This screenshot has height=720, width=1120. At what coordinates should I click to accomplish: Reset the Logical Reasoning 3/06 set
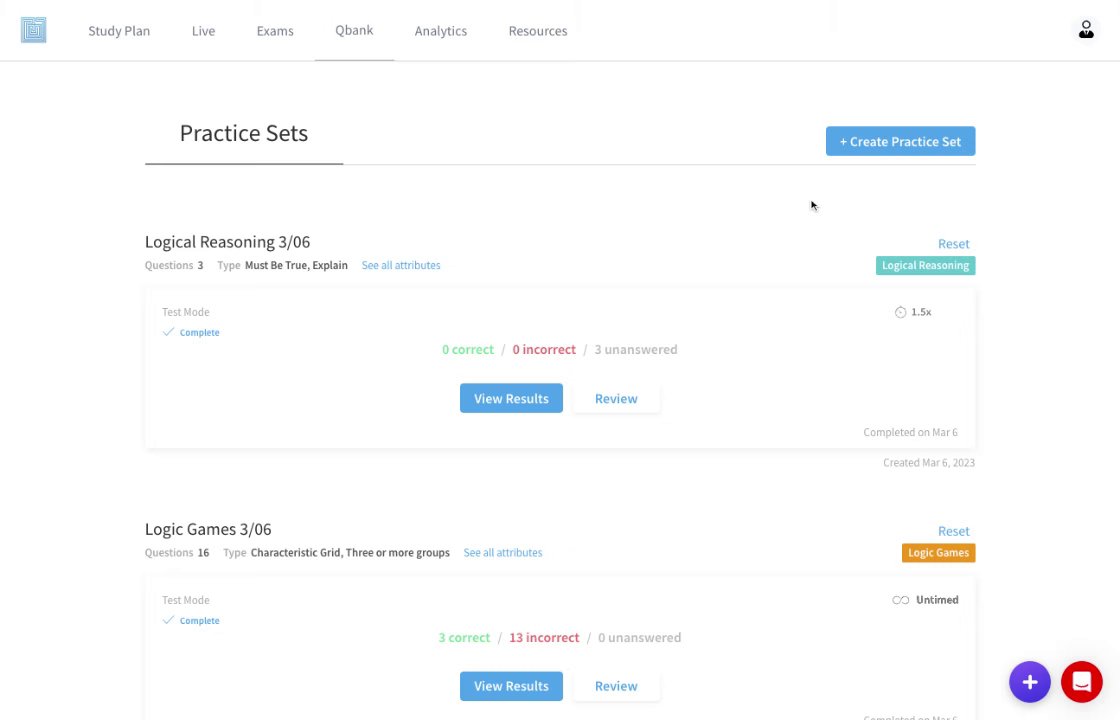(x=953, y=244)
